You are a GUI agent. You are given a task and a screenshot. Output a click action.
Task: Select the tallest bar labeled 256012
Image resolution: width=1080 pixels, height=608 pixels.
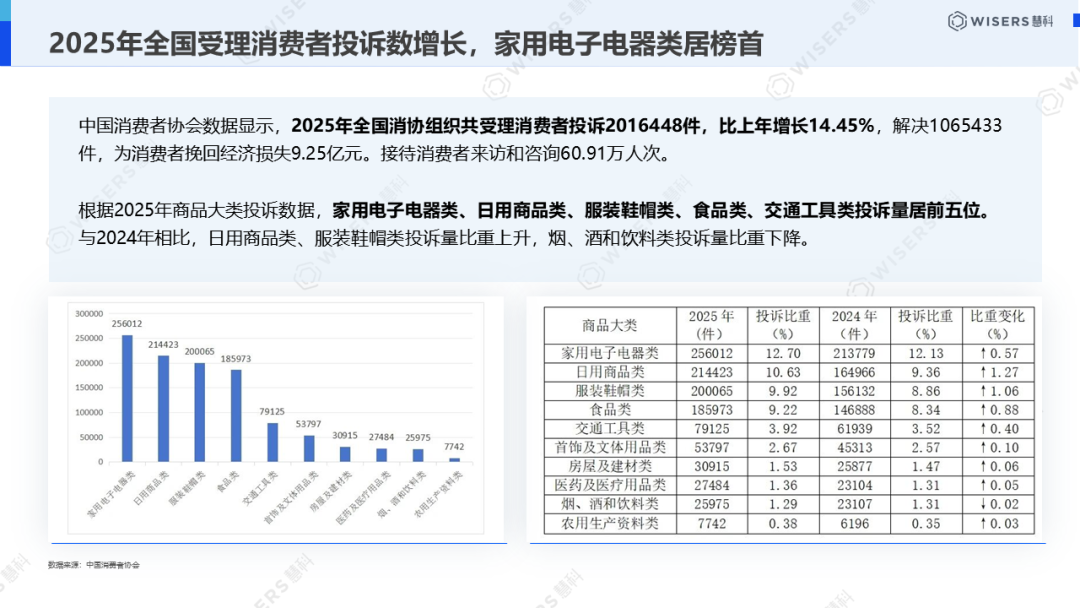[x=127, y=398]
